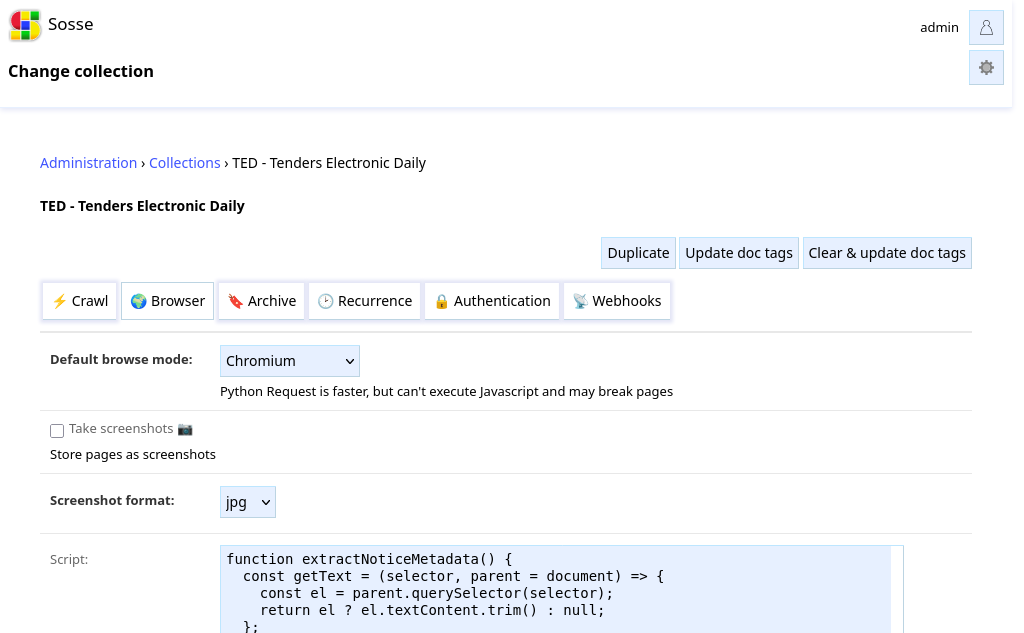The height and width of the screenshot is (633, 1024).
Task: Open the Screenshot format dropdown
Action: tap(248, 502)
